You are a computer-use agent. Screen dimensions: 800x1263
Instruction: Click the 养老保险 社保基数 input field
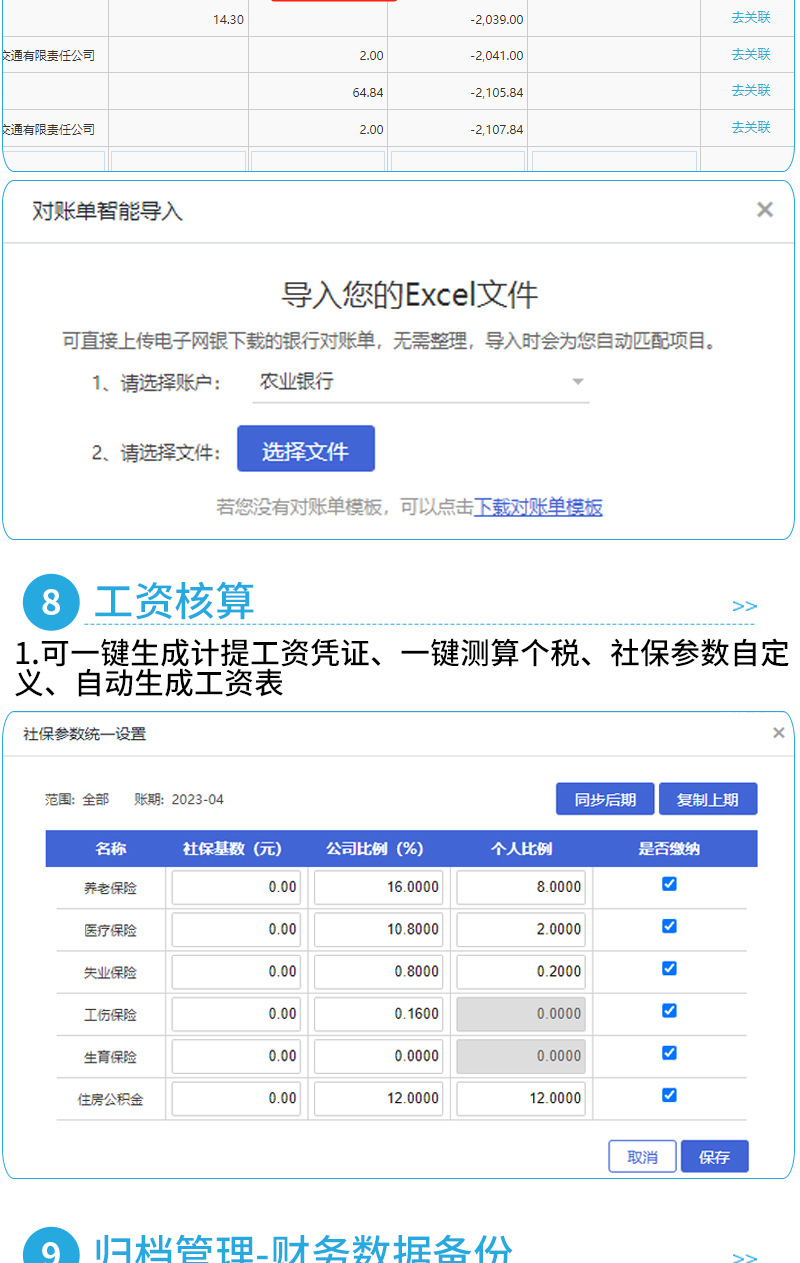coord(236,887)
